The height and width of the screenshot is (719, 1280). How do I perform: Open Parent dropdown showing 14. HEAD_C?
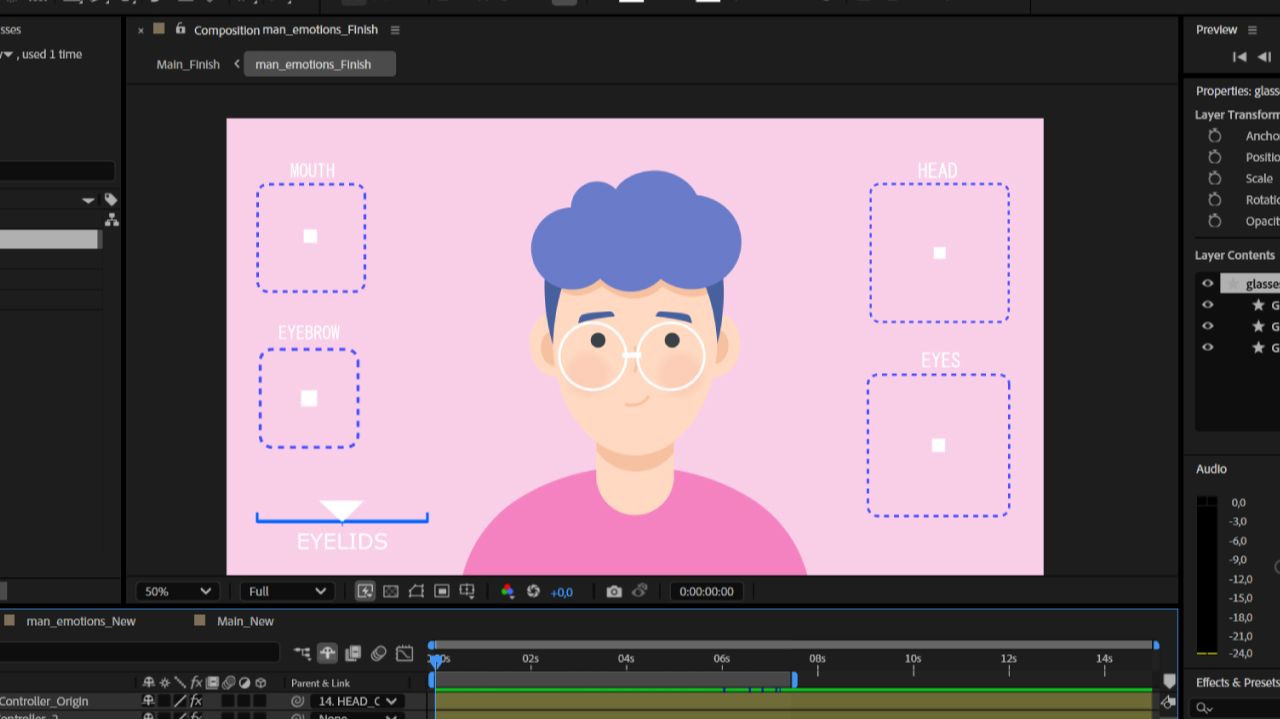[357, 701]
